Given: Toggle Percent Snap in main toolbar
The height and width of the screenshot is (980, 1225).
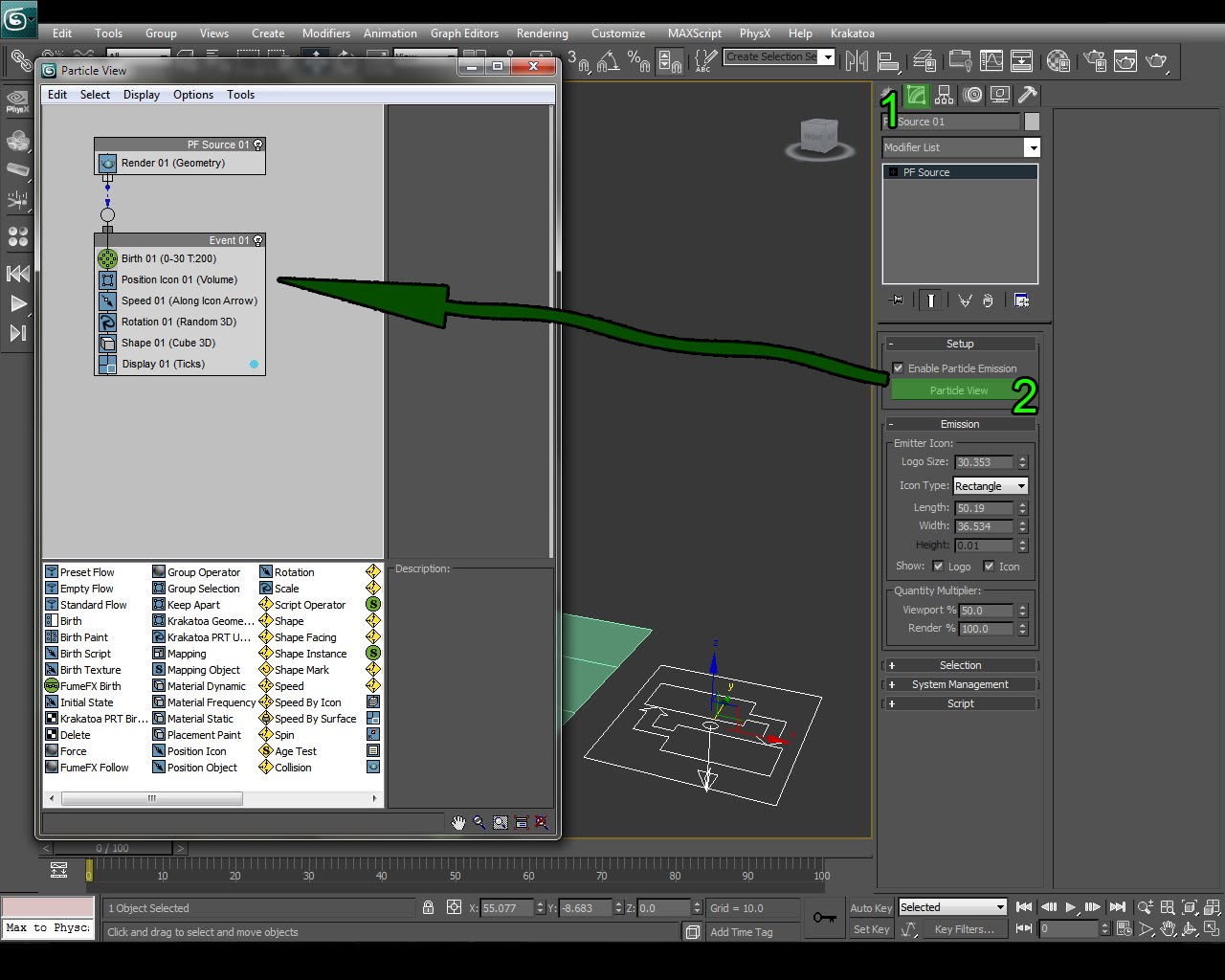Looking at the screenshot, I should (x=638, y=62).
